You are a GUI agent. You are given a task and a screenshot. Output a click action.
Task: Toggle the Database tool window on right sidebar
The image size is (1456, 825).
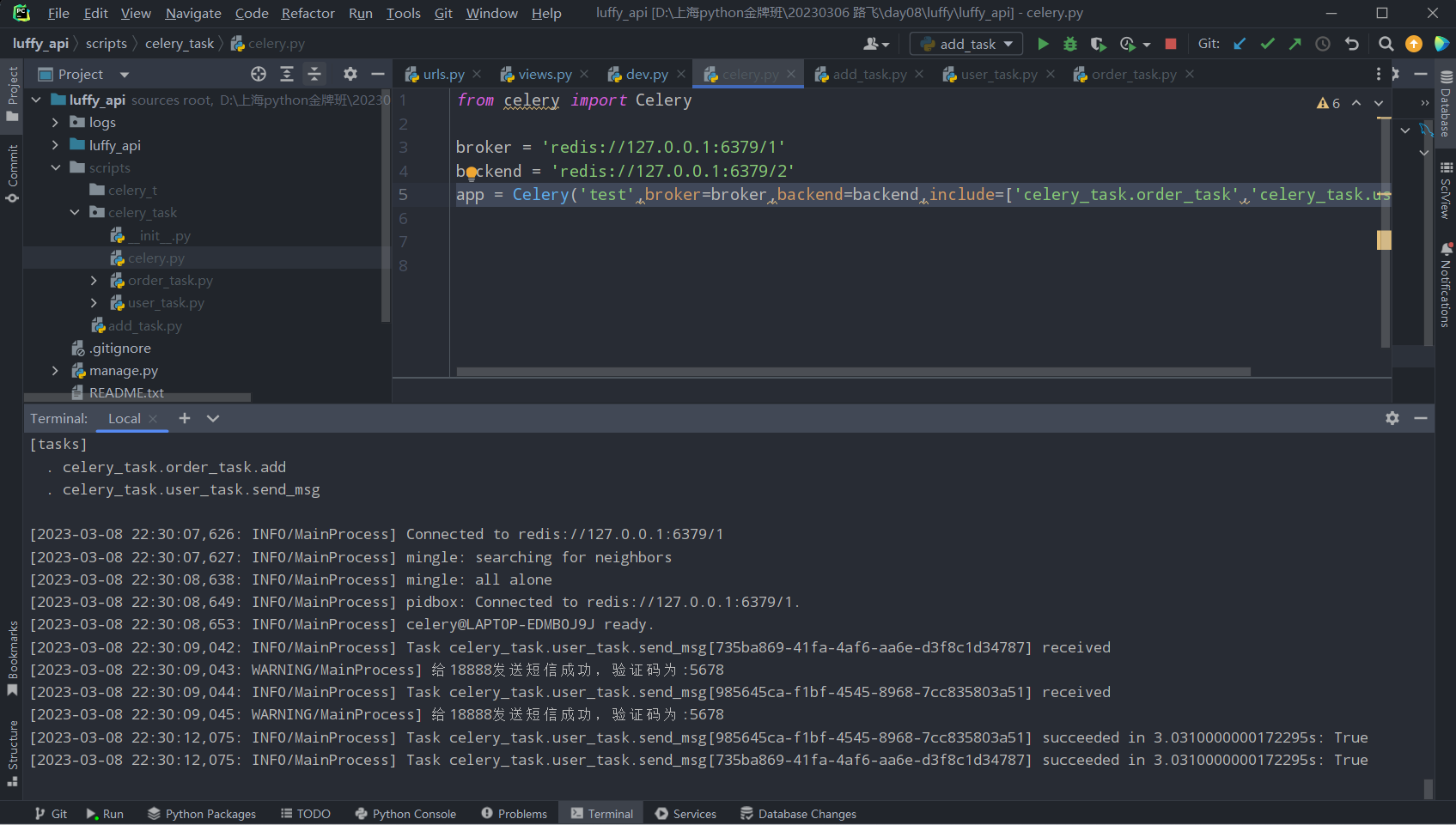[x=1446, y=104]
